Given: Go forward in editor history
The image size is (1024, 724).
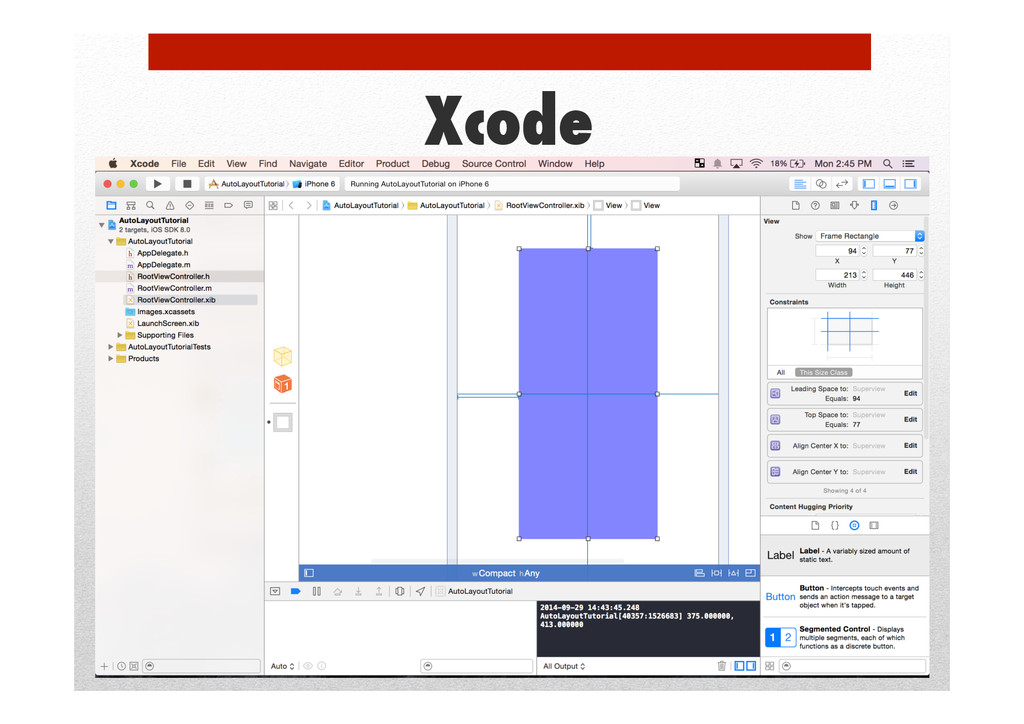Looking at the screenshot, I should 309,206.
